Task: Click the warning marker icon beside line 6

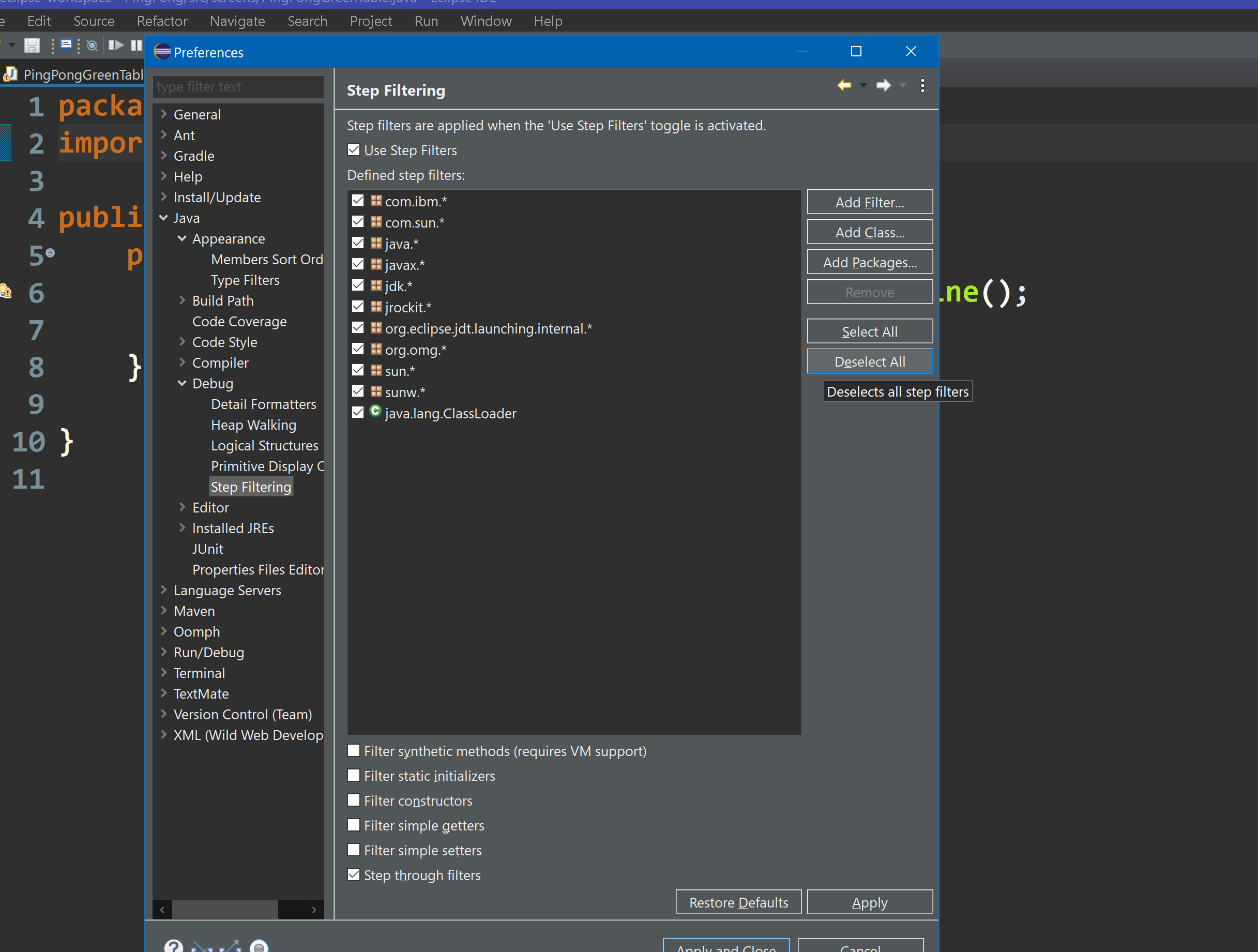Action: pos(6,291)
